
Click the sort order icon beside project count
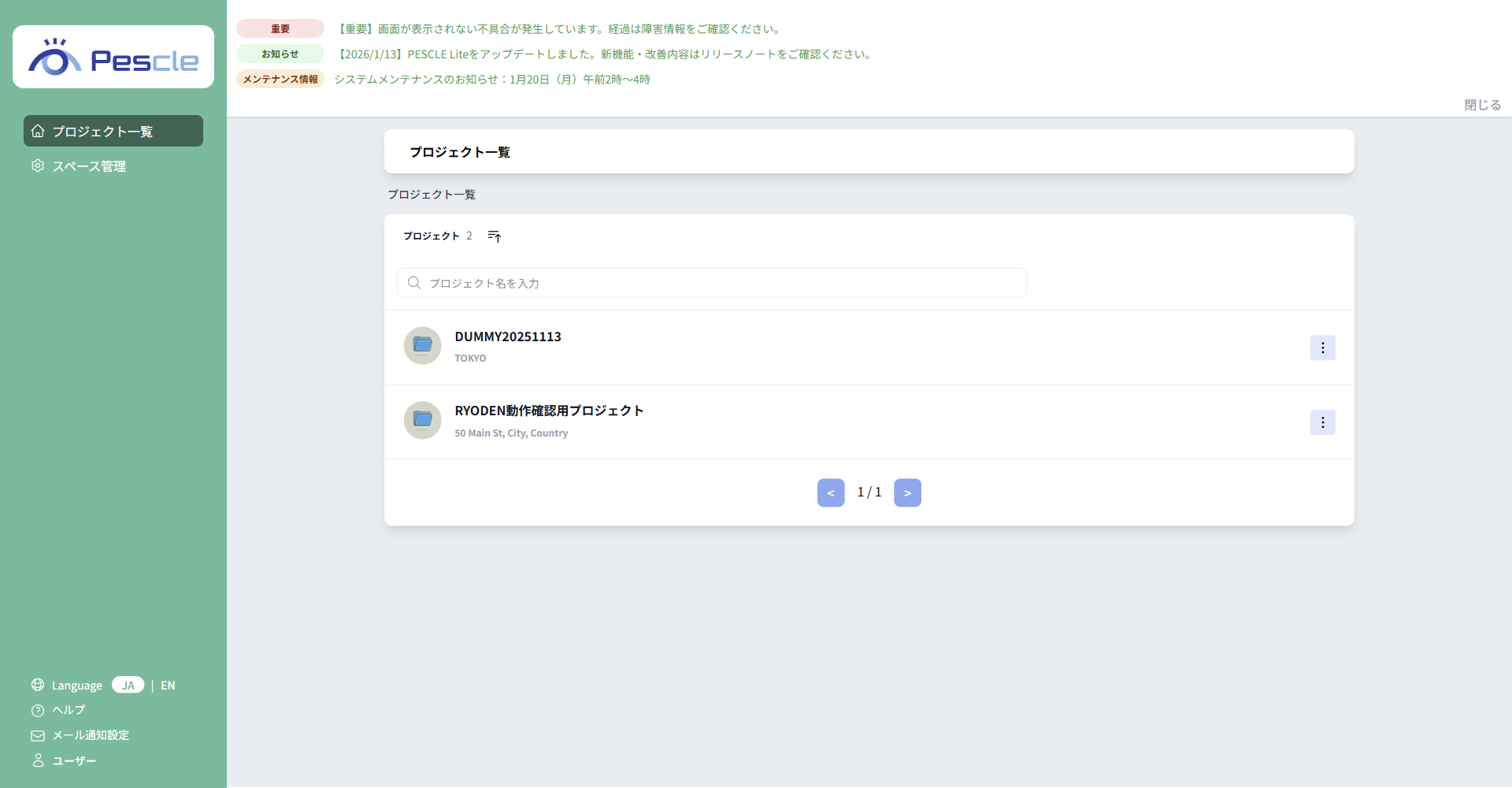(494, 236)
